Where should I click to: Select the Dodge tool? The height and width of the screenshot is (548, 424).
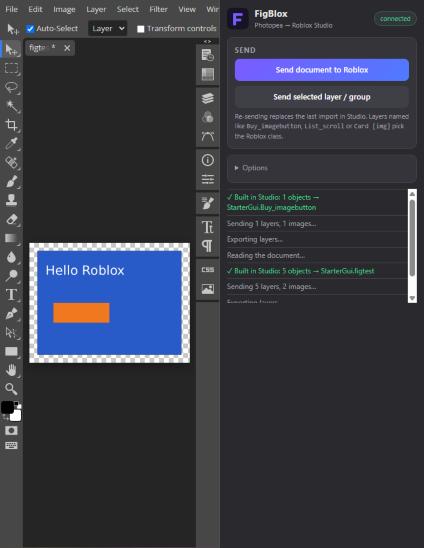11,276
